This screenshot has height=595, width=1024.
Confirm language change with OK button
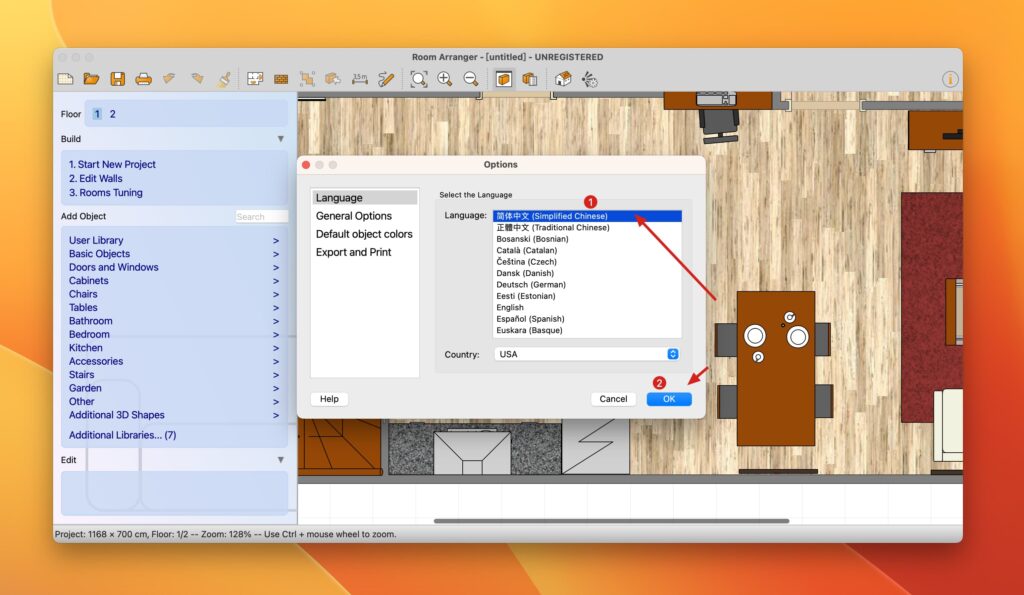pyautogui.click(x=668, y=398)
